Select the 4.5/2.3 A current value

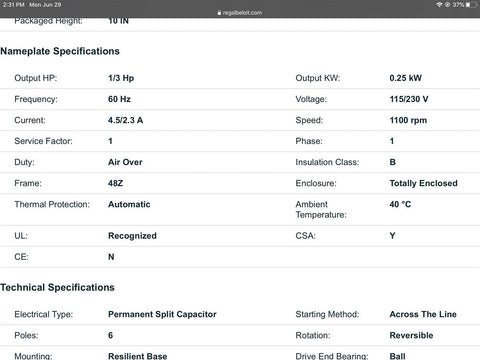tap(125, 120)
